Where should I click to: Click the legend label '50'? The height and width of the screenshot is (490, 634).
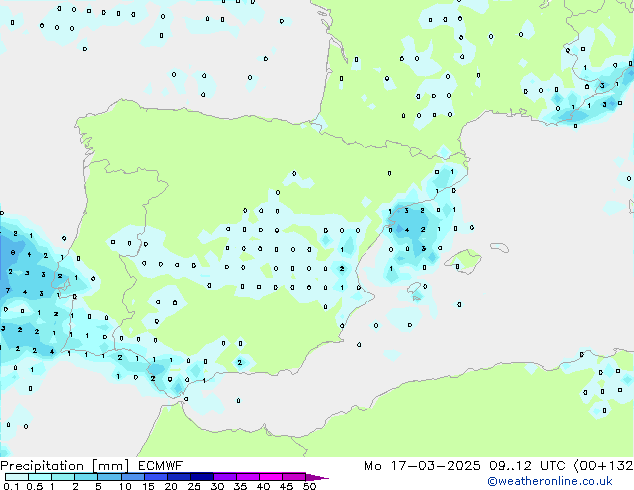(x=309, y=486)
